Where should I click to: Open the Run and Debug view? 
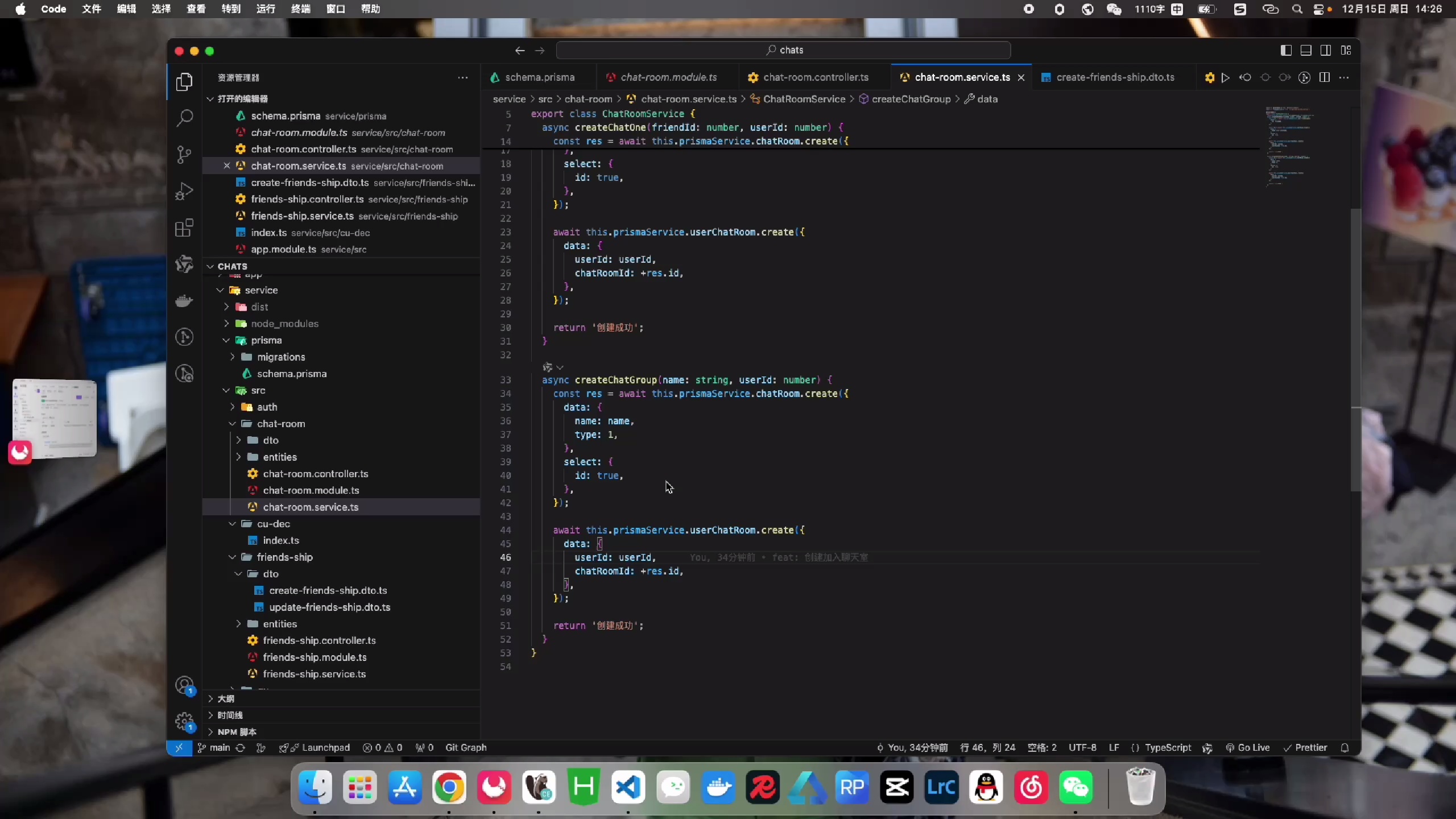tap(184, 191)
